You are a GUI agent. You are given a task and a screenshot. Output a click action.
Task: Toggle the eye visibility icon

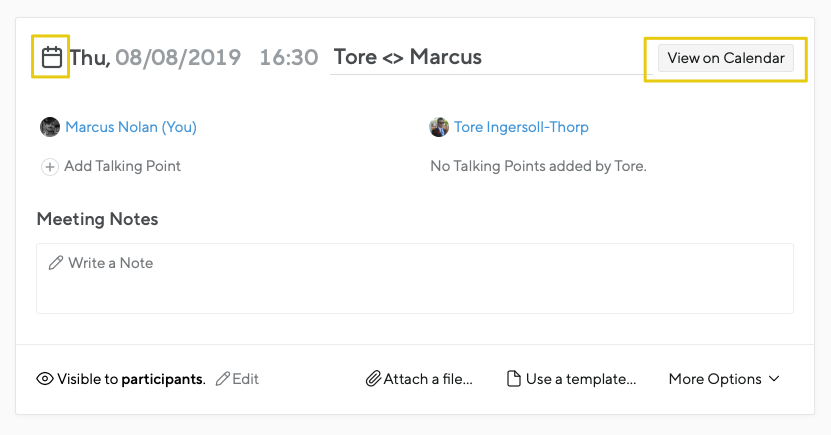(45, 379)
